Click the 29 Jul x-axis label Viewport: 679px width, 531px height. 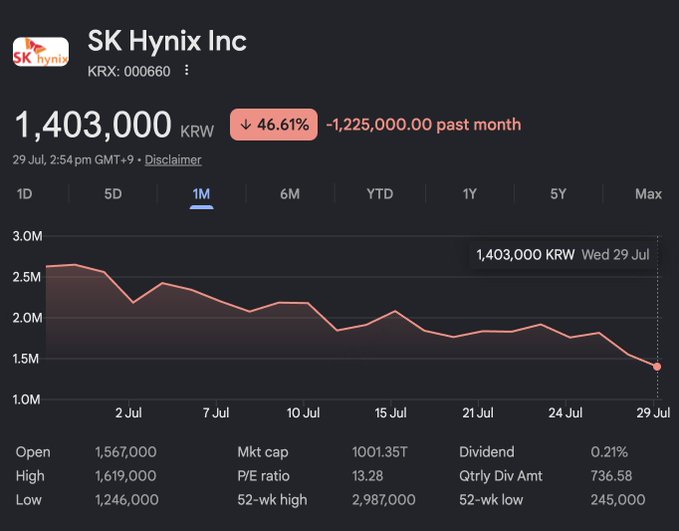point(653,413)
